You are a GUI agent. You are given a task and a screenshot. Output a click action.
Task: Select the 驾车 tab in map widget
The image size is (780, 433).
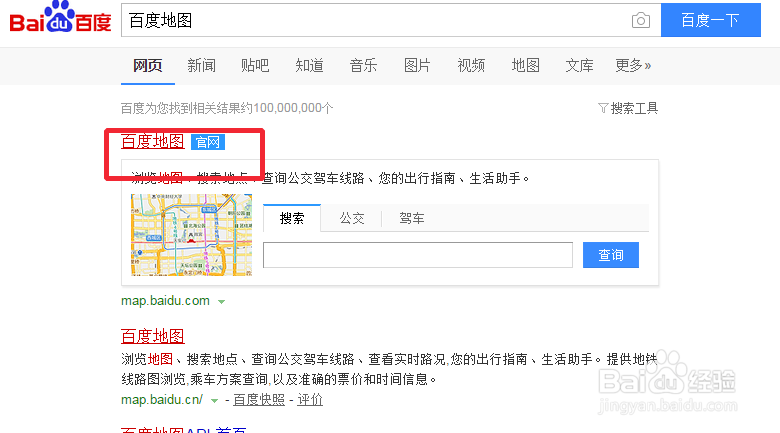[x=412, y=218]
